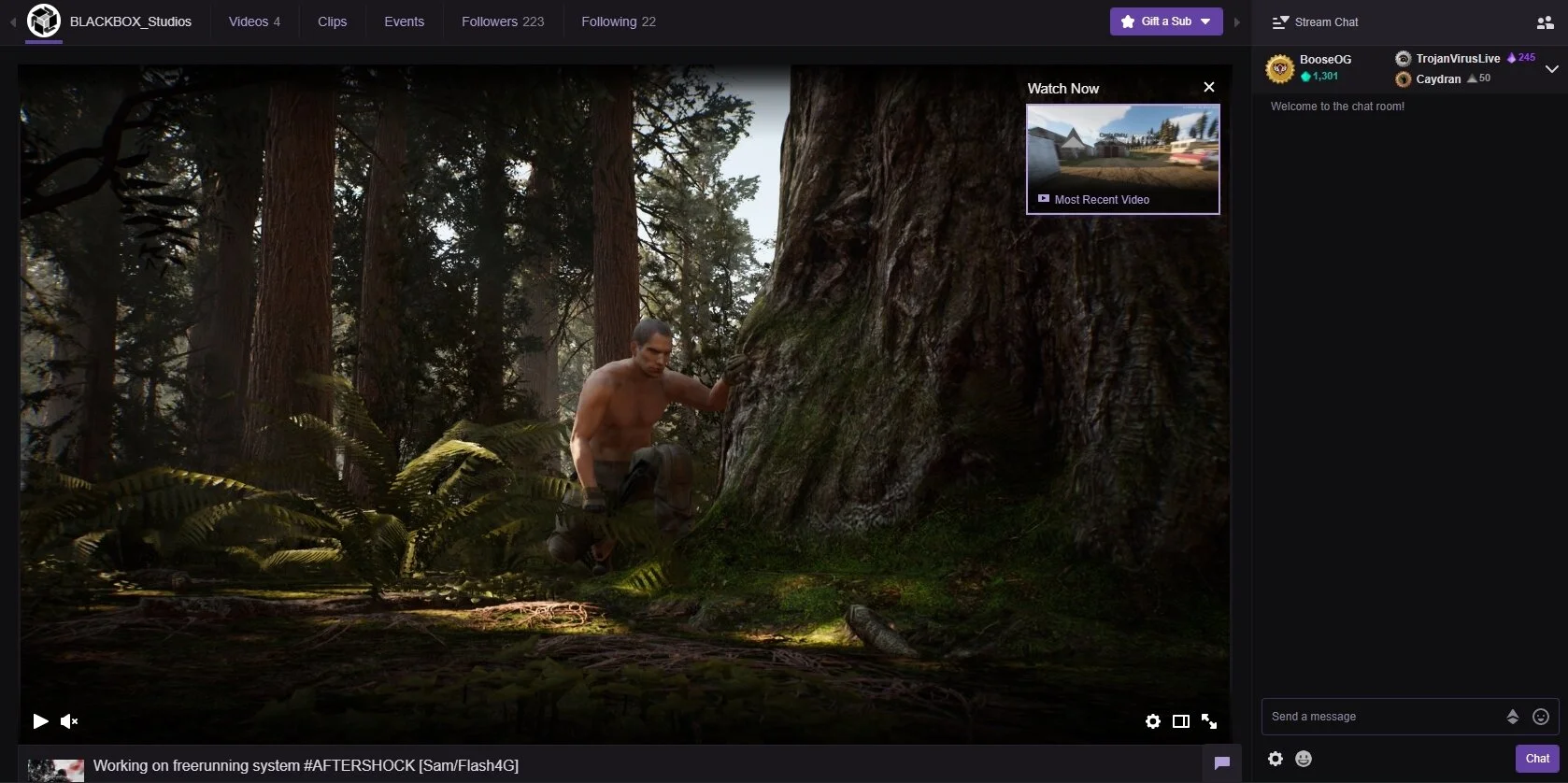This screenshot has width=1568, height=783.
Task: Open chat settings gear
Action: [1276, 759]
